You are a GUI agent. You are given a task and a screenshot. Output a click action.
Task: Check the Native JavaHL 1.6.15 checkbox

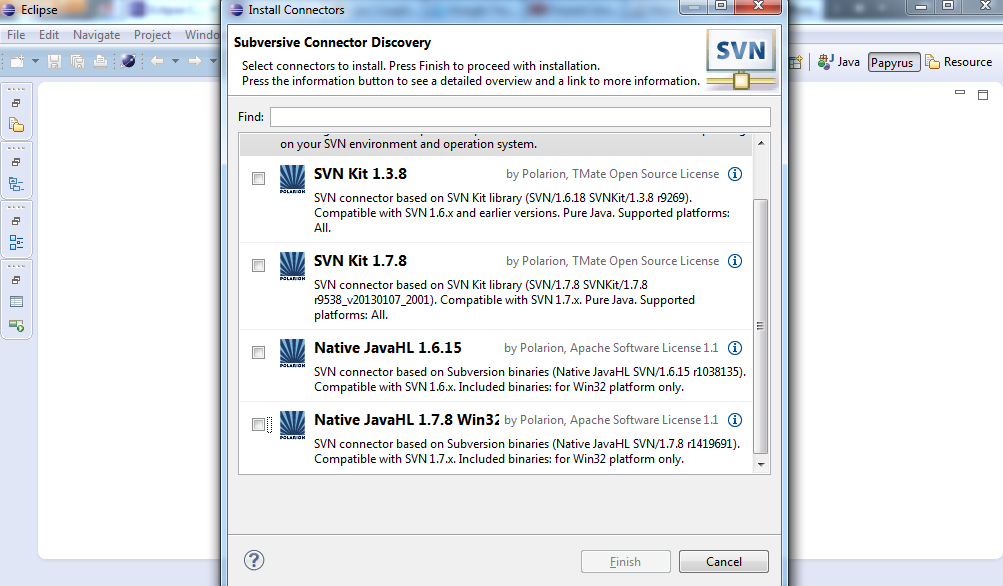258,352
